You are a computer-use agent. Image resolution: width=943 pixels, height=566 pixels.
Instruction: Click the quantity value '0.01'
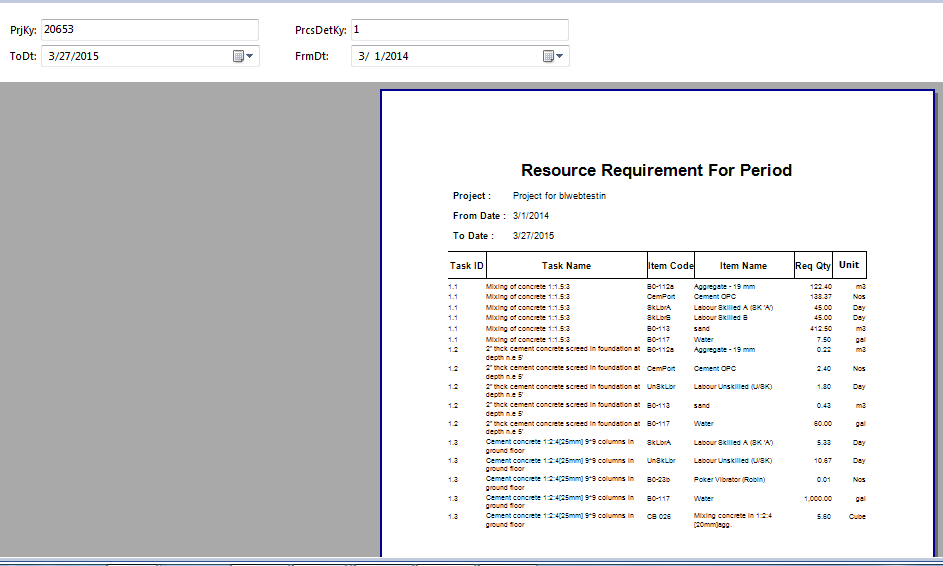coord(825,479)
